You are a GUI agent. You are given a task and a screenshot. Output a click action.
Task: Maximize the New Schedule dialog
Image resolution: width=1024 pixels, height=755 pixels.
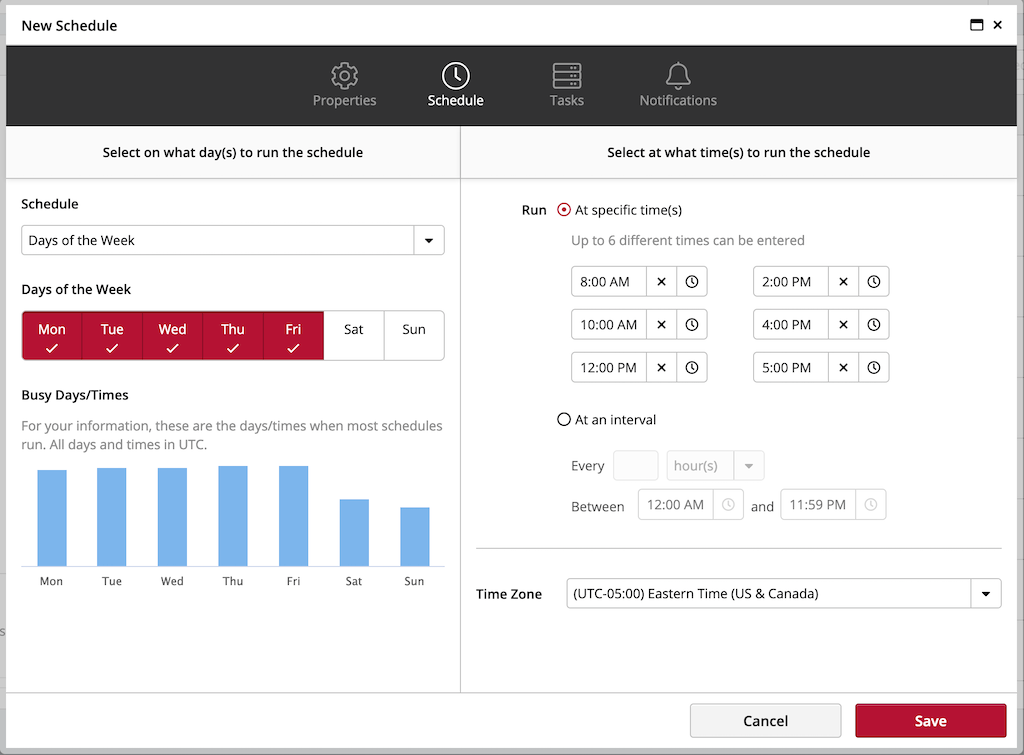(976, 25)
